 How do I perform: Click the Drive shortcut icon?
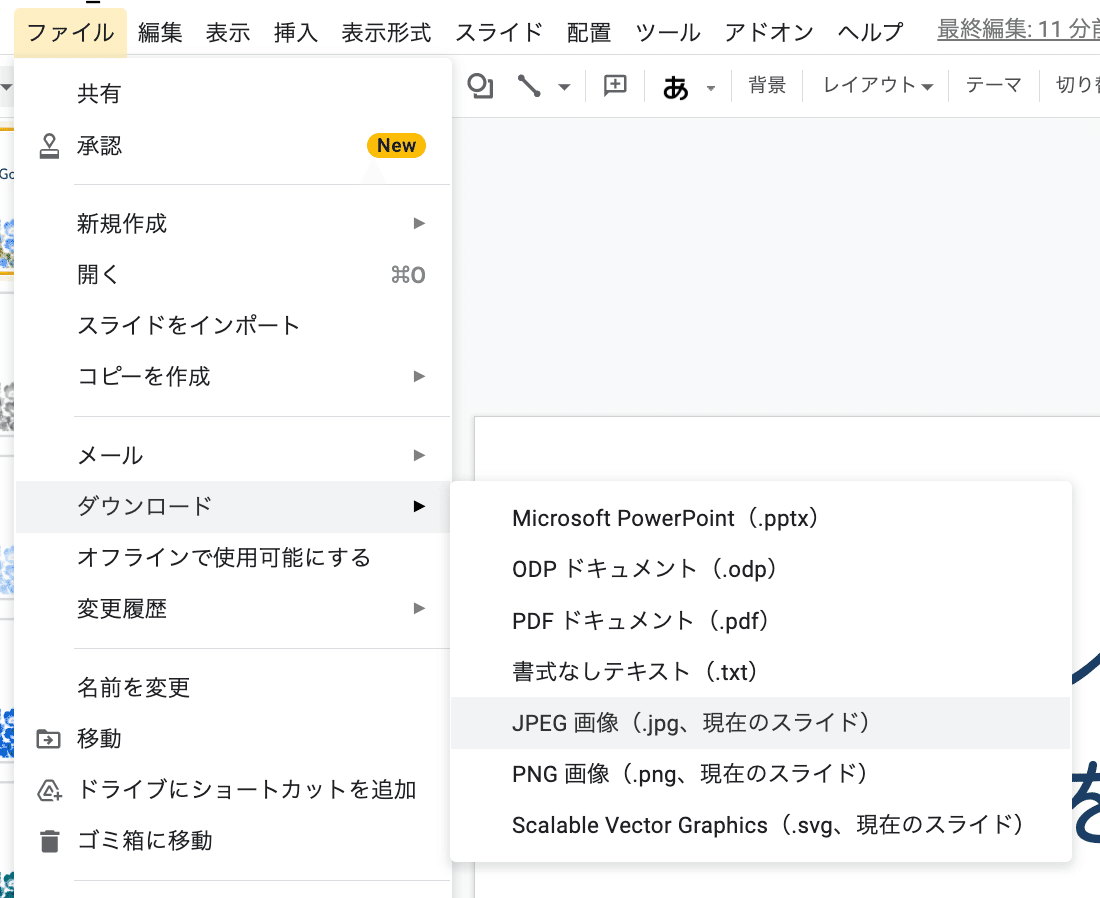tap(48, 791)
